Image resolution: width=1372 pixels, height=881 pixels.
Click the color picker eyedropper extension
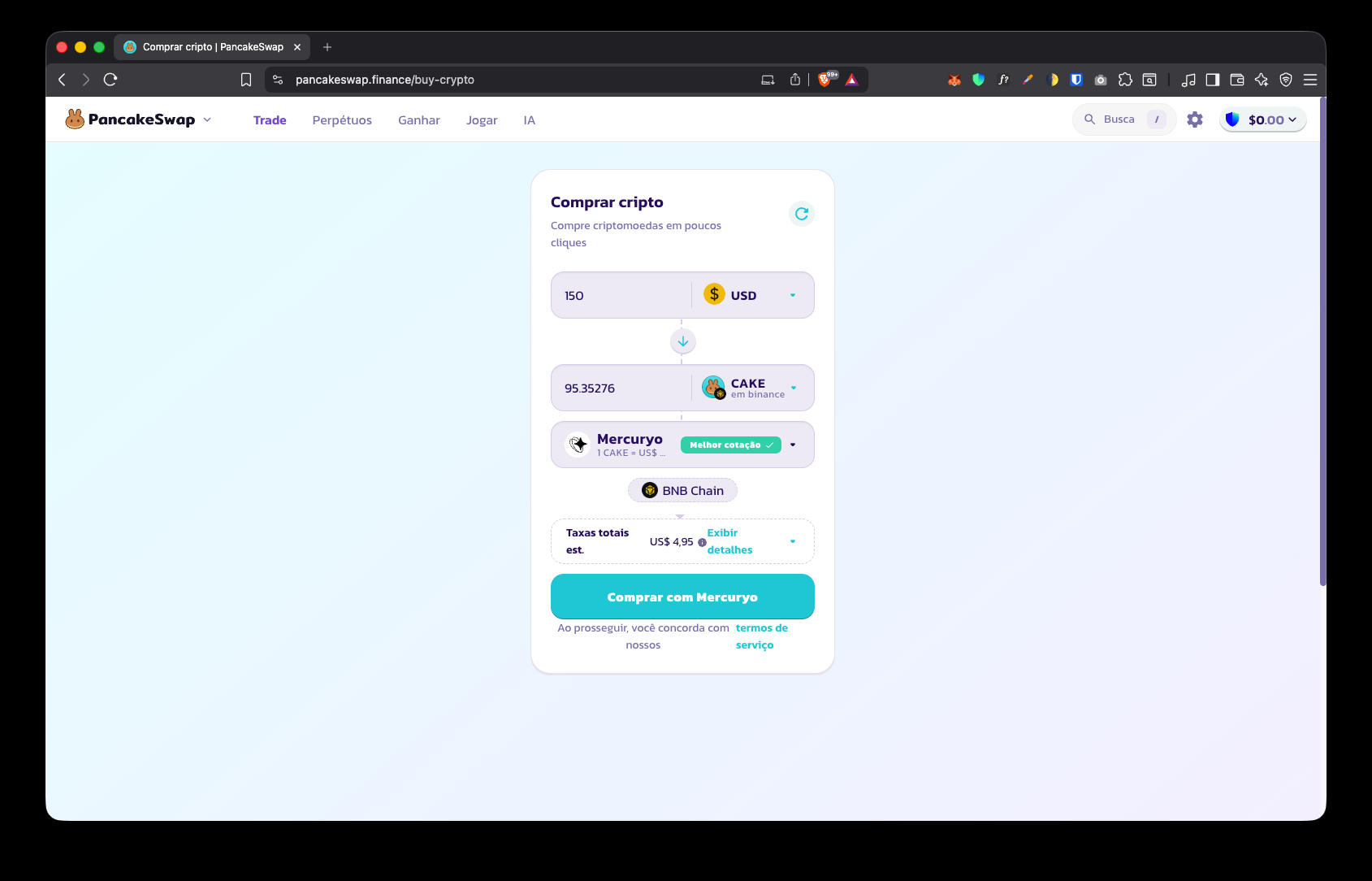[1028, 80]
